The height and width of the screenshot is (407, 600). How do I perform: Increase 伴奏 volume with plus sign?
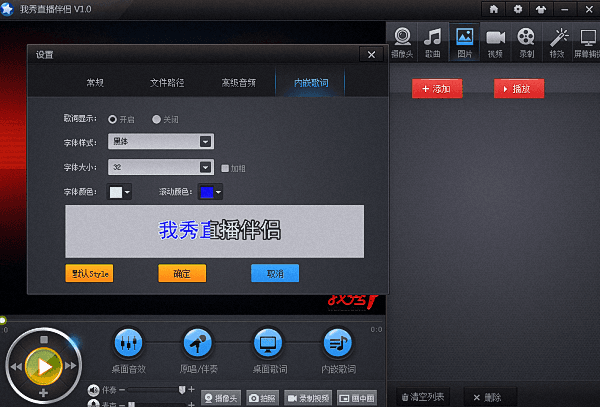click(191, 389)
